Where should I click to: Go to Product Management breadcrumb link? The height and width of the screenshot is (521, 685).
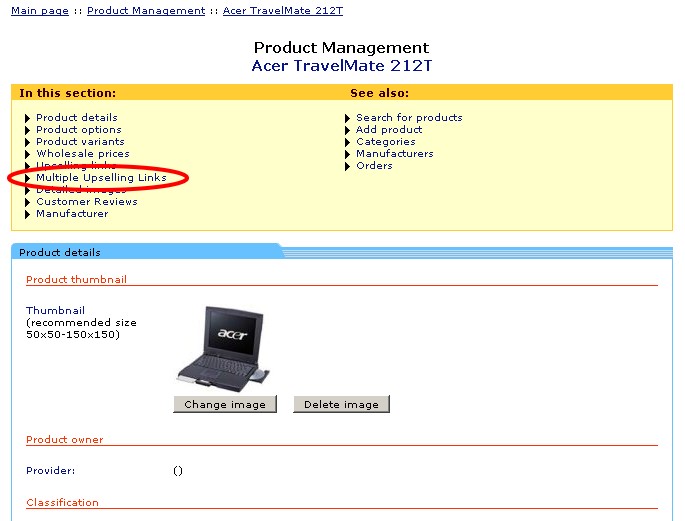click(x=146, y=10)
